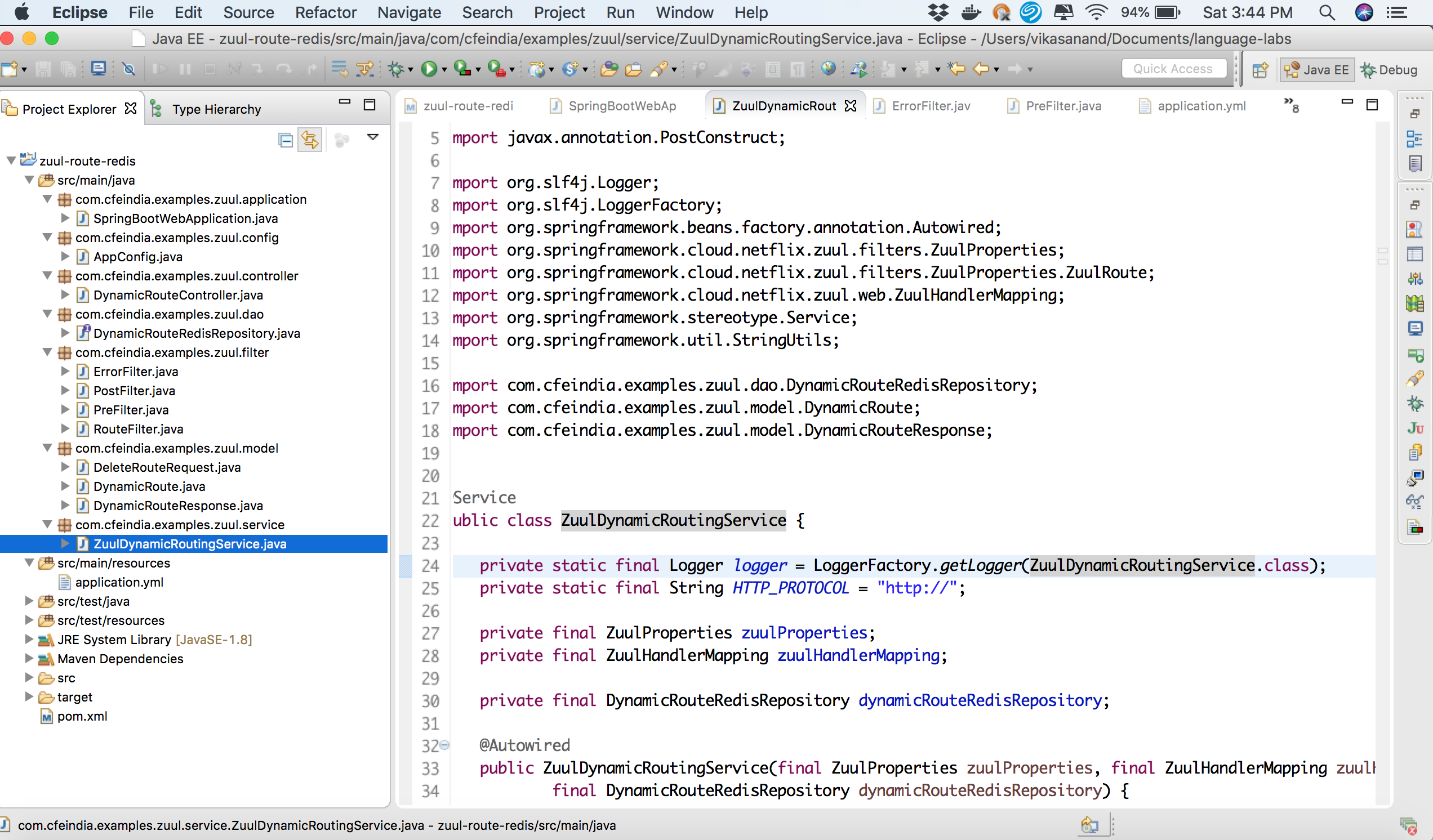
Task: Click the Open Type folder icon
Action: (x=608, y=69)
